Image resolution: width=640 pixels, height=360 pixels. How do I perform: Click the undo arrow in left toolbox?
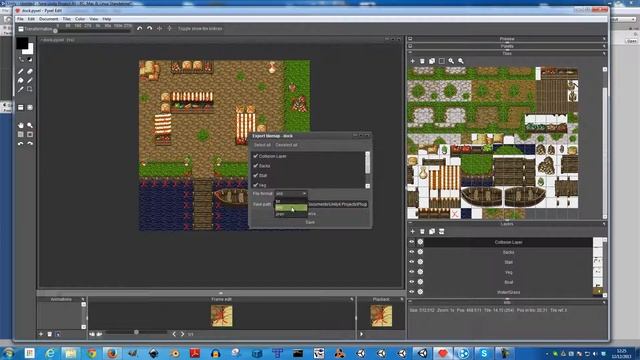click(x=21, y=144)
